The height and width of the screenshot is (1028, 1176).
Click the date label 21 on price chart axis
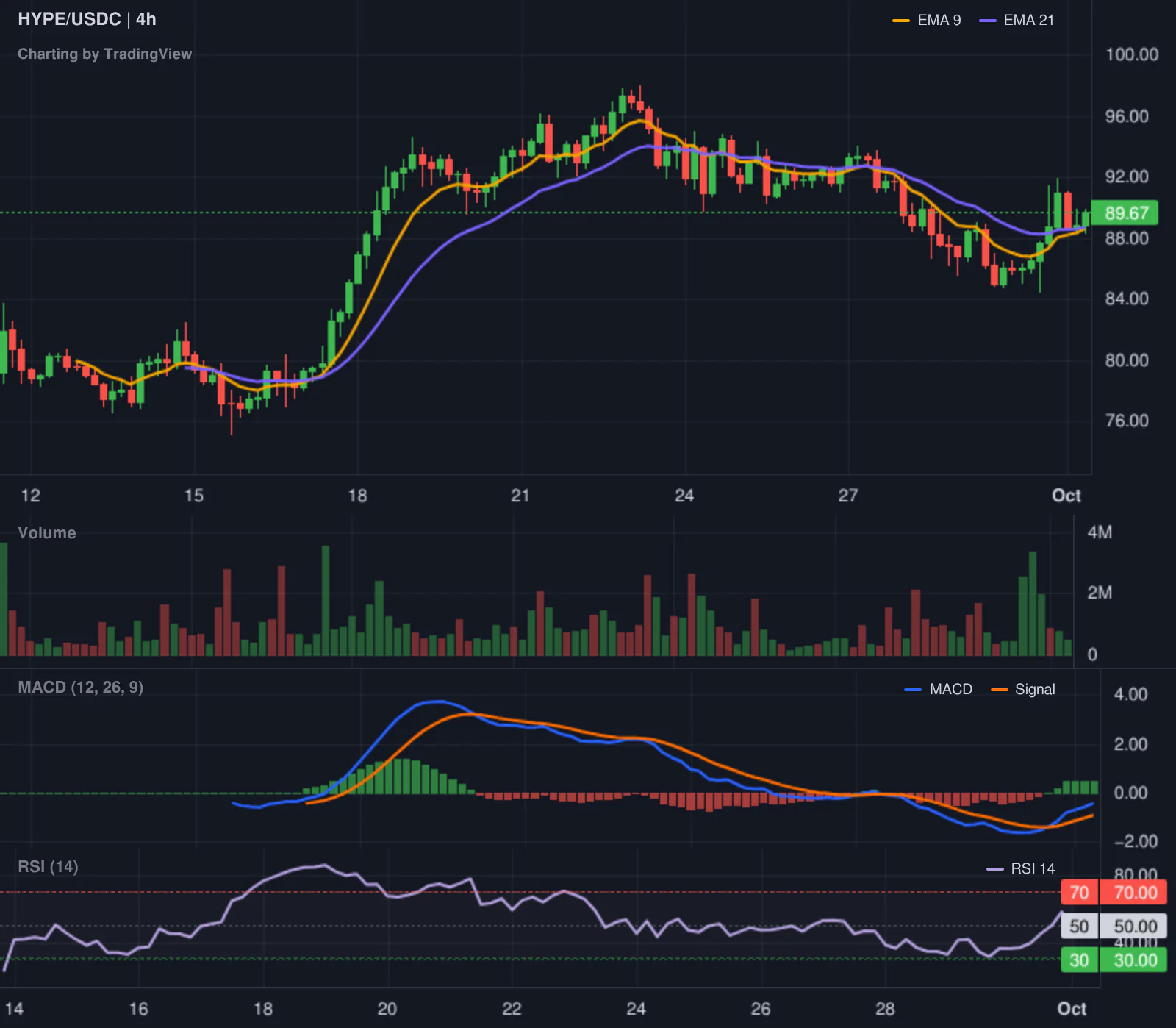click(520, 496)
